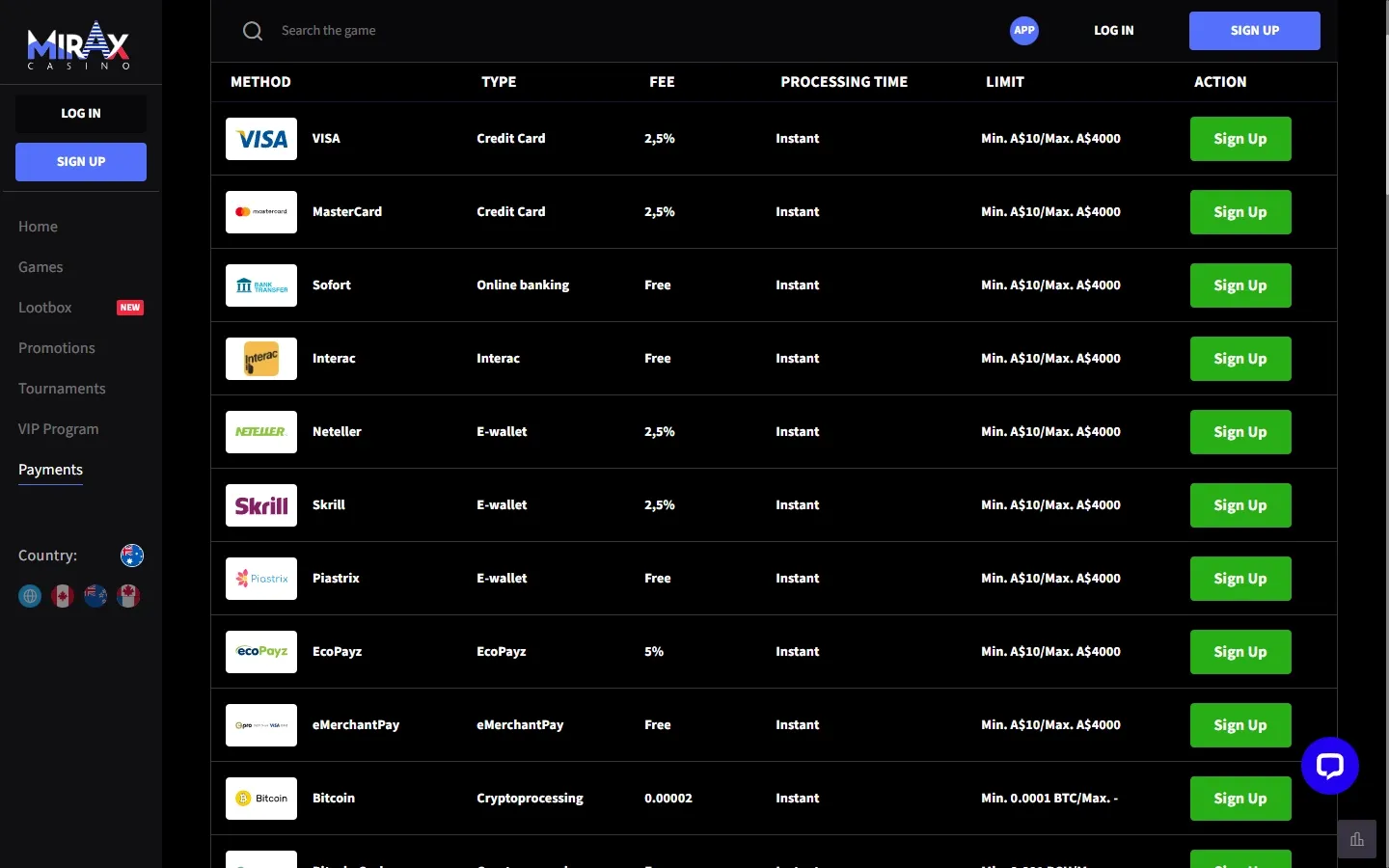
Task: Click PROCESSING TIME column header
Action: point(844,82)
